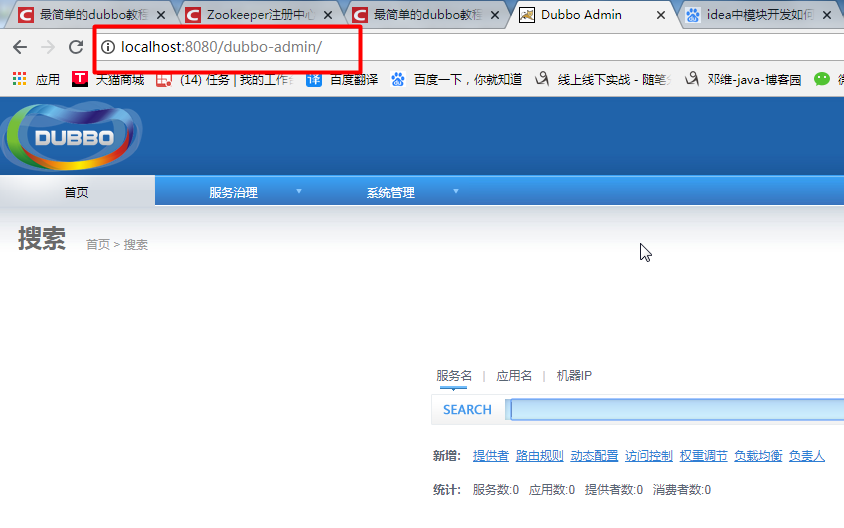Click the 提供者 add link

pyautogui.click(x=491, y=456)
